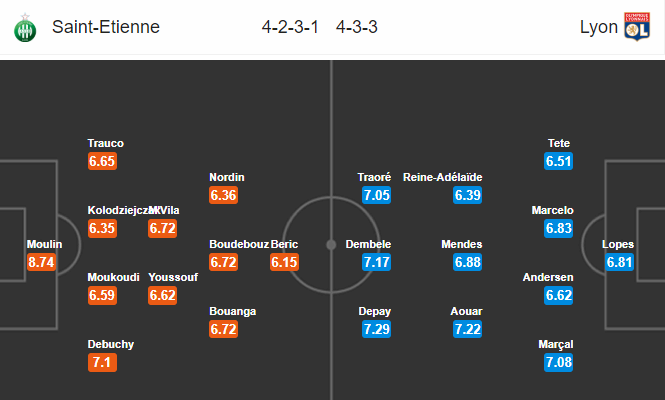Click the 4-3-3 formation label
This screenshot has height=400, width=665.
click(x=357, y=27)
